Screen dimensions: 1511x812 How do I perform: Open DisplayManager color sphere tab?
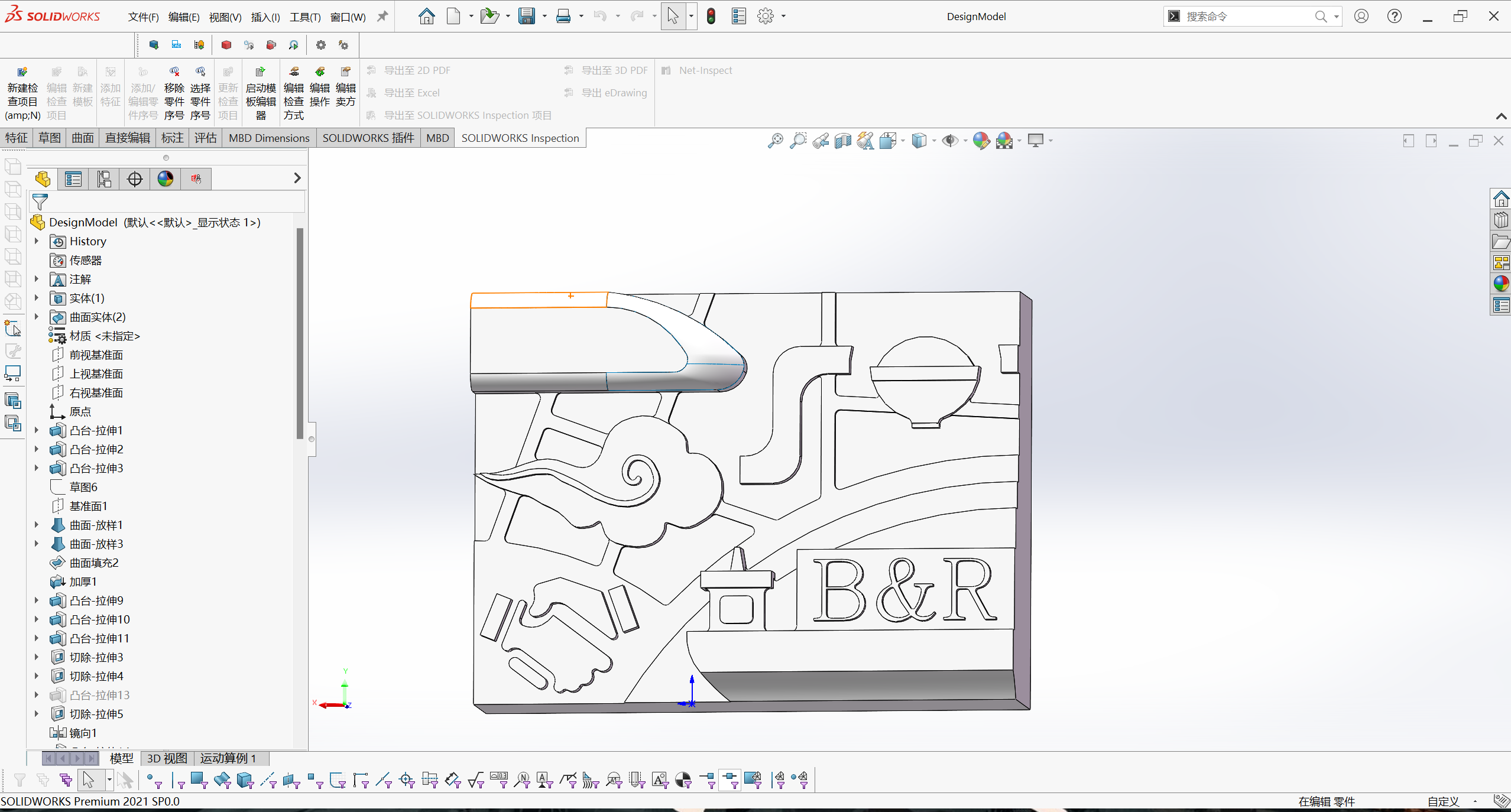[x=166, y=178]
